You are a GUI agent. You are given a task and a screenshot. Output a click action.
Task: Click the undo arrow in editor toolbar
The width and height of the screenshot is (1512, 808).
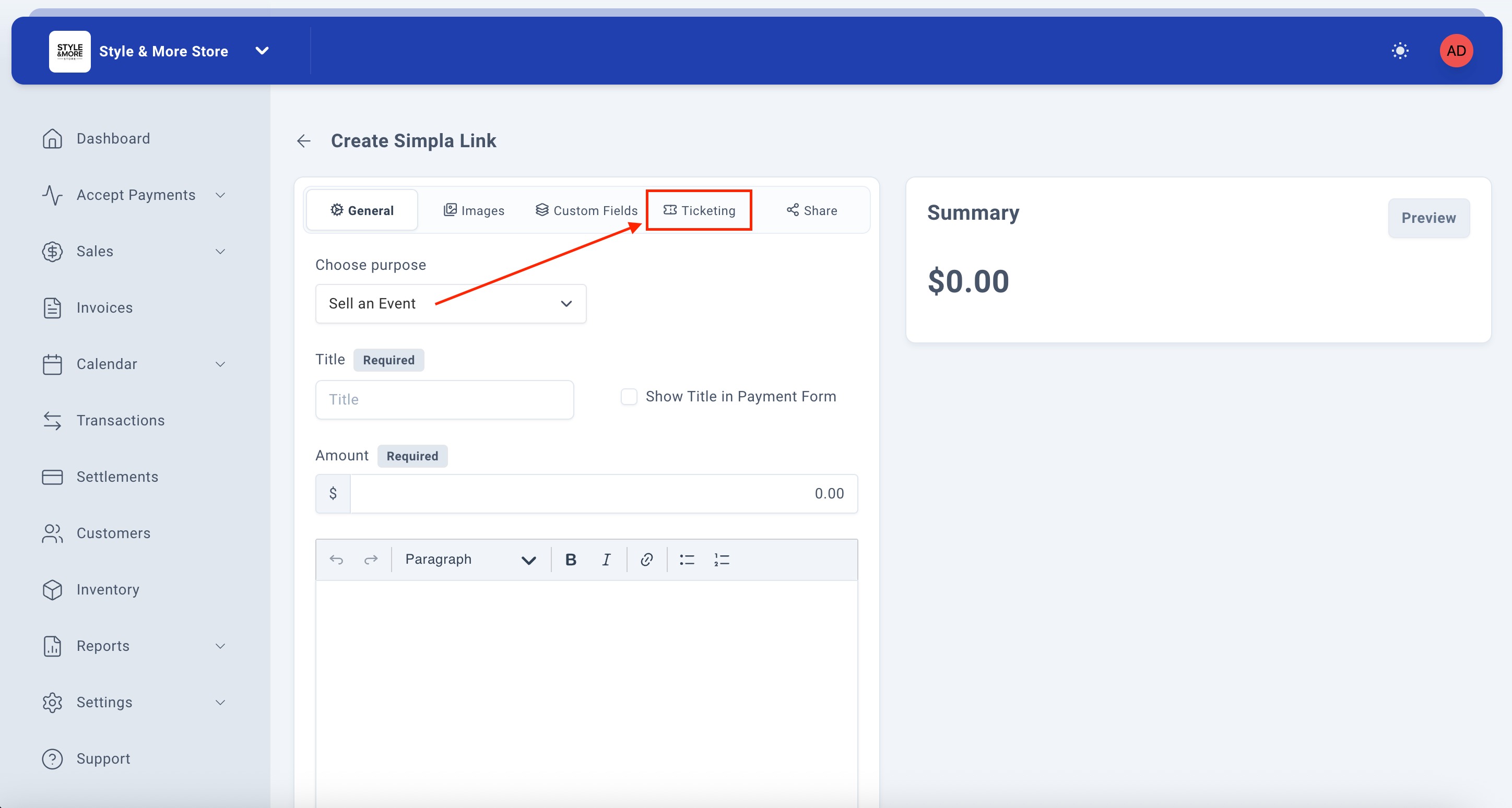pos(336,560)
